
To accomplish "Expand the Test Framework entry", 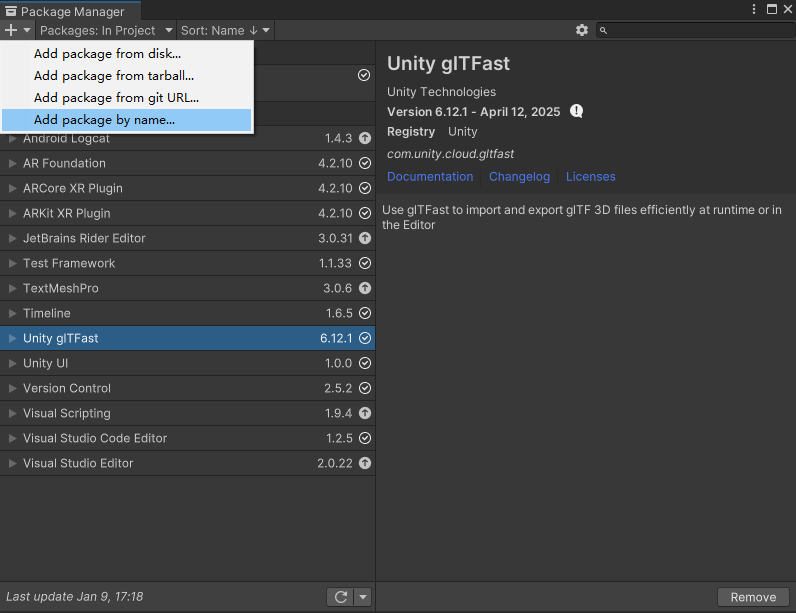I will tap(13, 263).
